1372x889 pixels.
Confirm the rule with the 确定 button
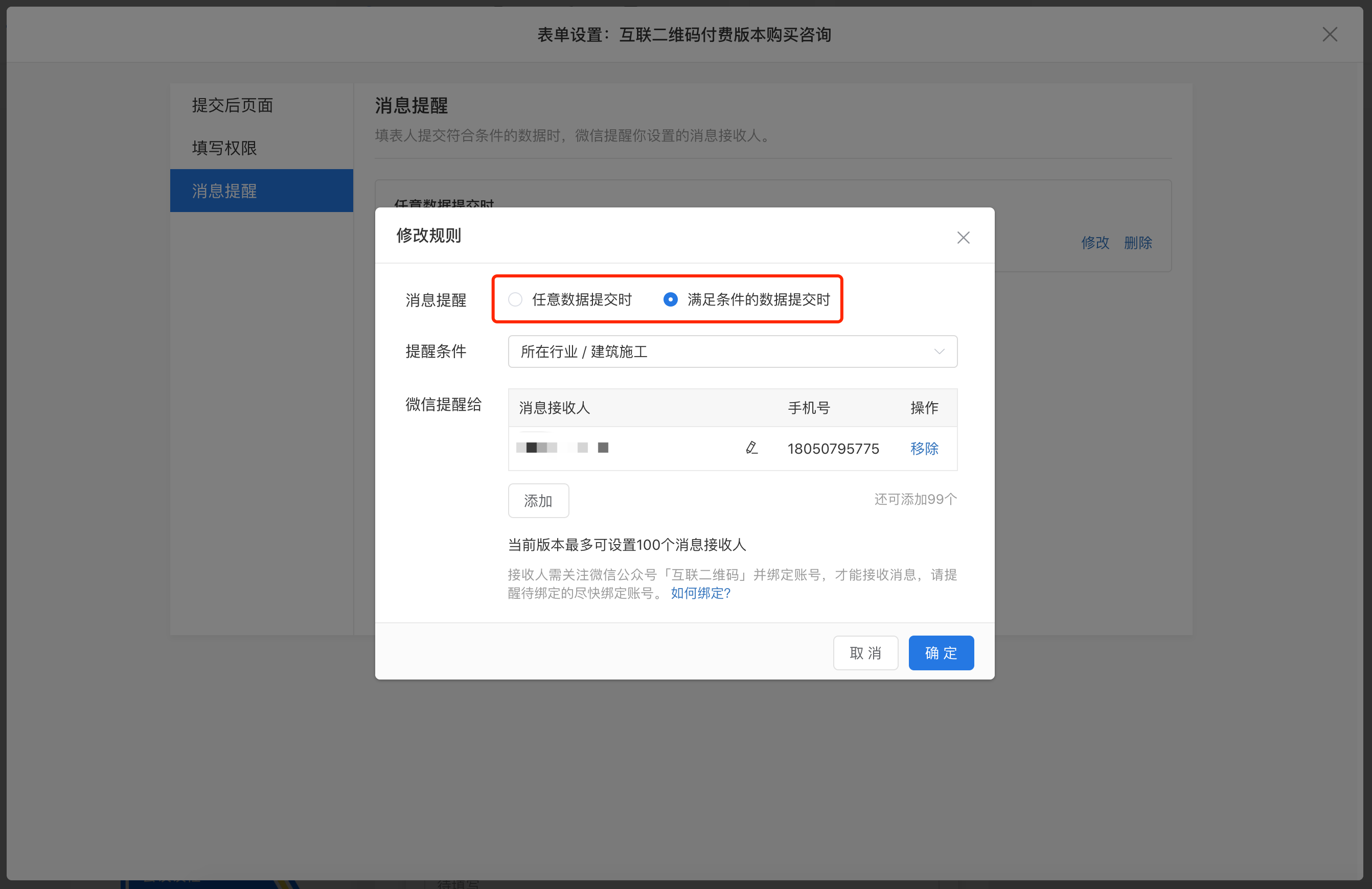pos(941,653)
